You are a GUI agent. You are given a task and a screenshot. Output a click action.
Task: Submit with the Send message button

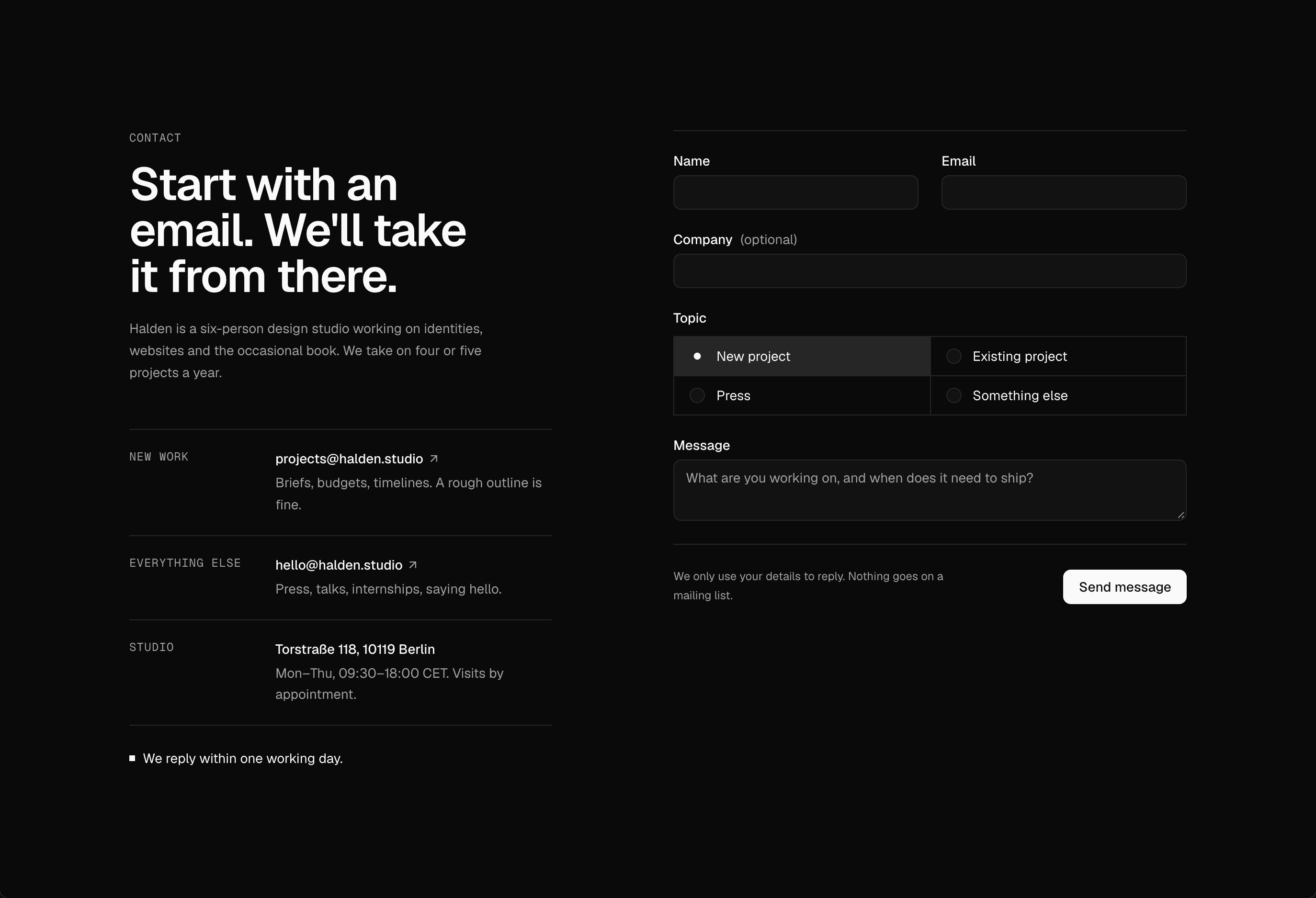(x=1124, y=587)
